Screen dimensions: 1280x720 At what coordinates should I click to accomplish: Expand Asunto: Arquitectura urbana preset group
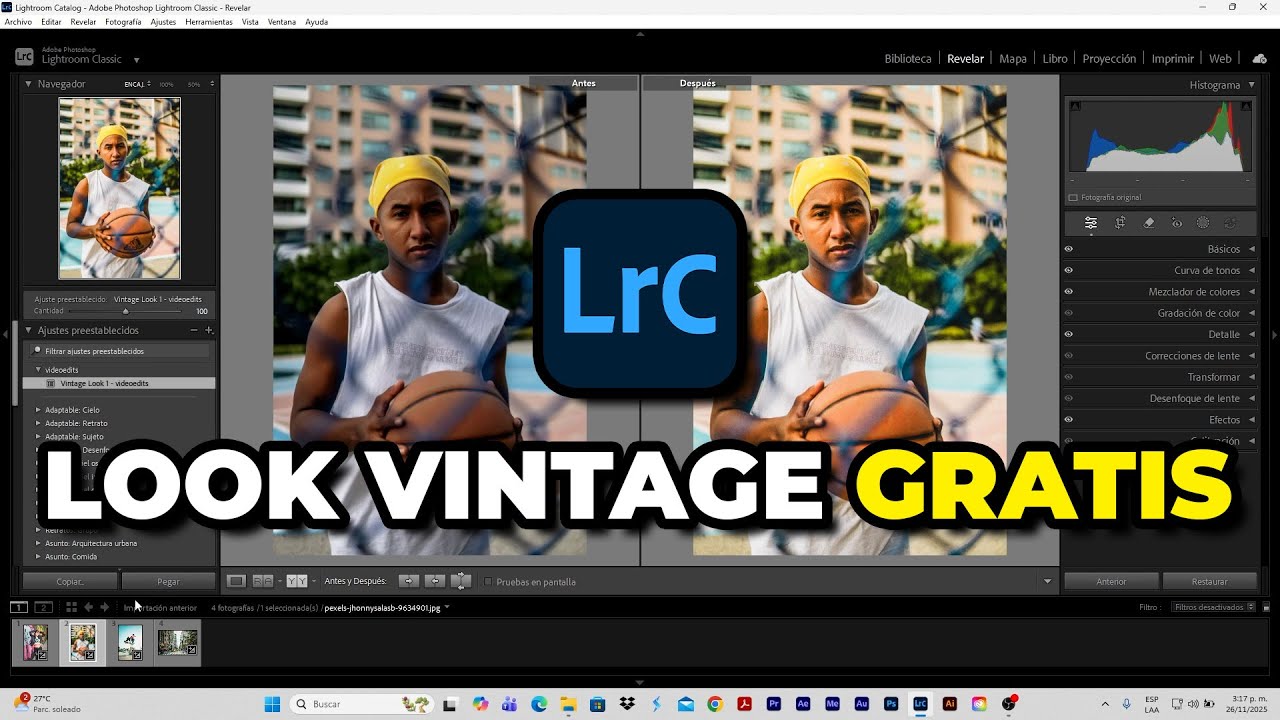click(x=38, y=543)
